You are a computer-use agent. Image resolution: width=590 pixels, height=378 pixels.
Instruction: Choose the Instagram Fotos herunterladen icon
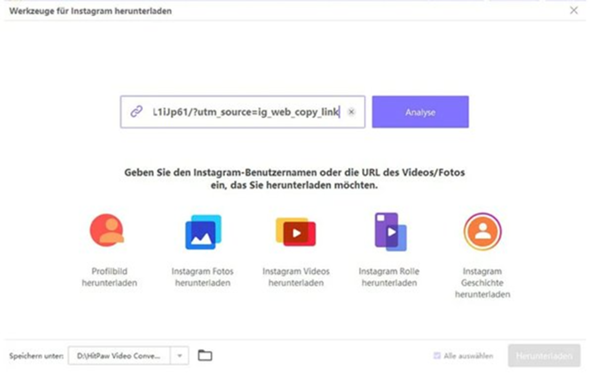click(203, 232)
